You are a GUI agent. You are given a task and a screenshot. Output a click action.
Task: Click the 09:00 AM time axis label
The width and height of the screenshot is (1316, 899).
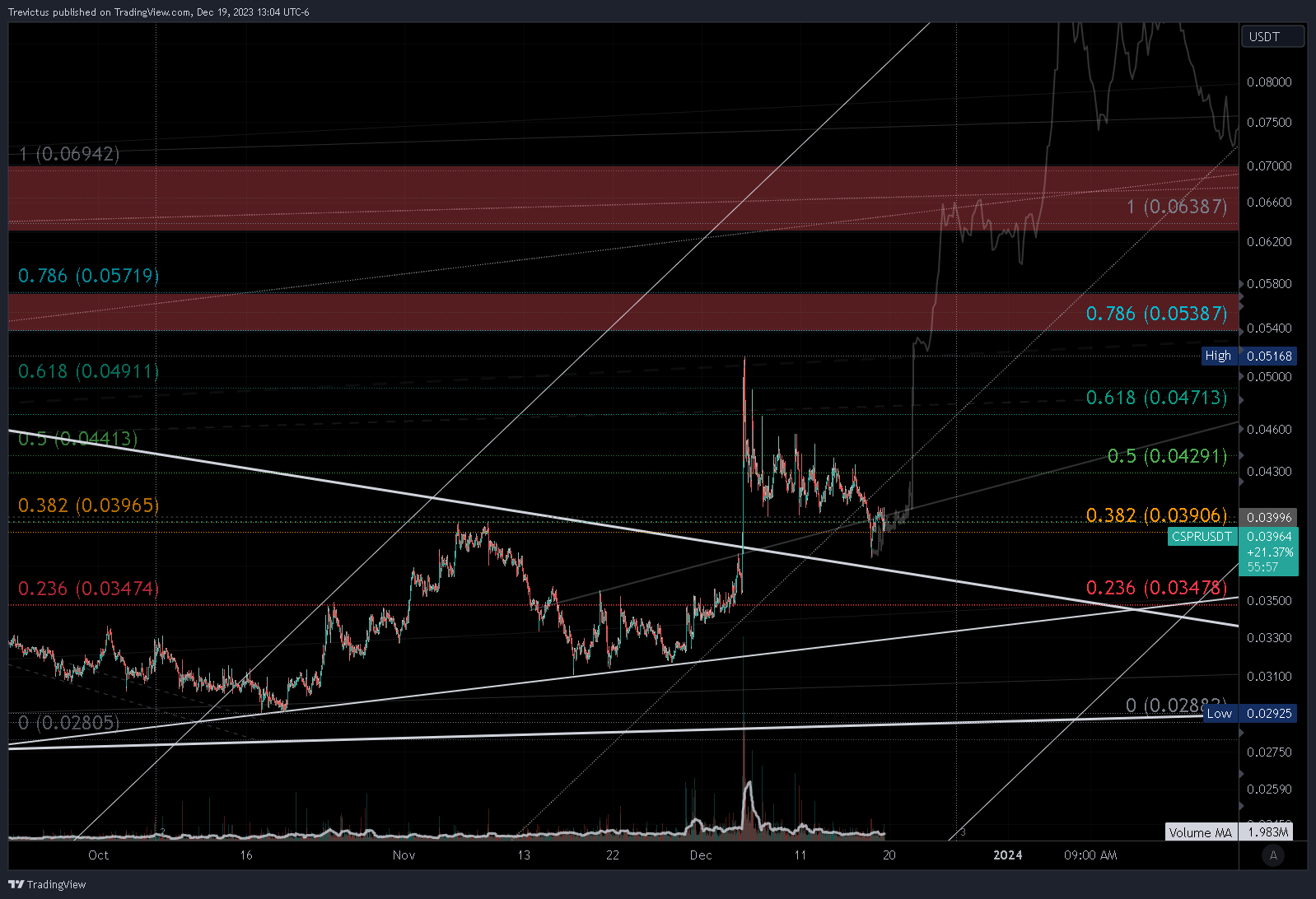click(x=1090, y=855)
